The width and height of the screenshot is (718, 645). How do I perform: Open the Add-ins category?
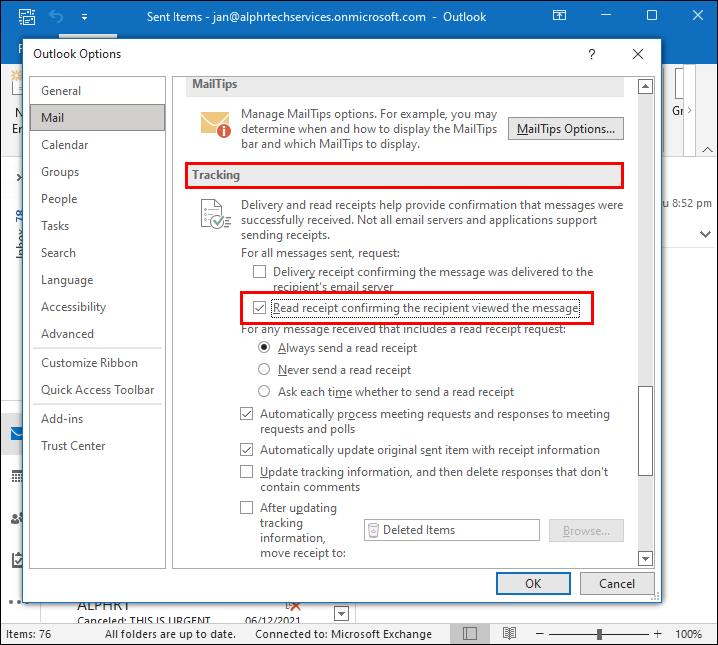(98, 418)
